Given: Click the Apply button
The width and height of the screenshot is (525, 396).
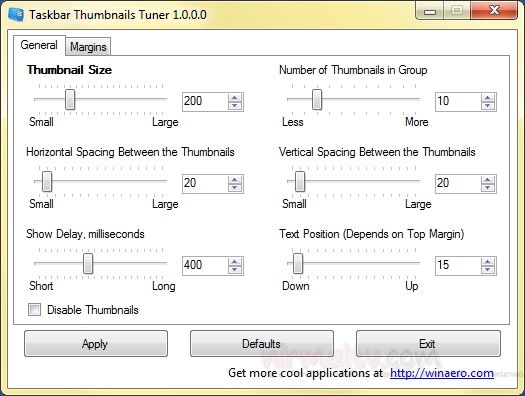Looking at the screenshot, I should point(96,344).
